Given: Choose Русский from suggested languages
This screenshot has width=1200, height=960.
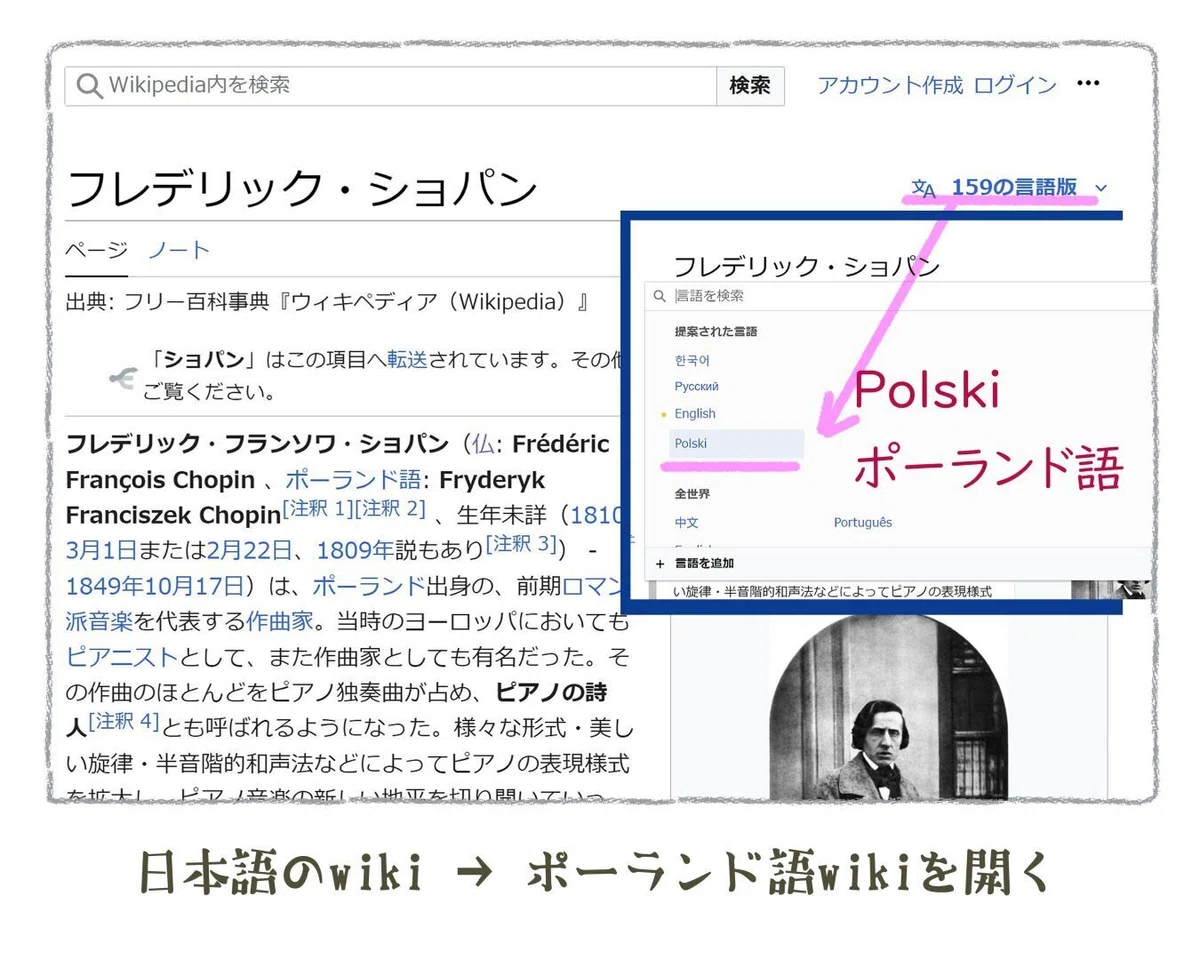Looking at the screenshot, I should pos(697,386).
